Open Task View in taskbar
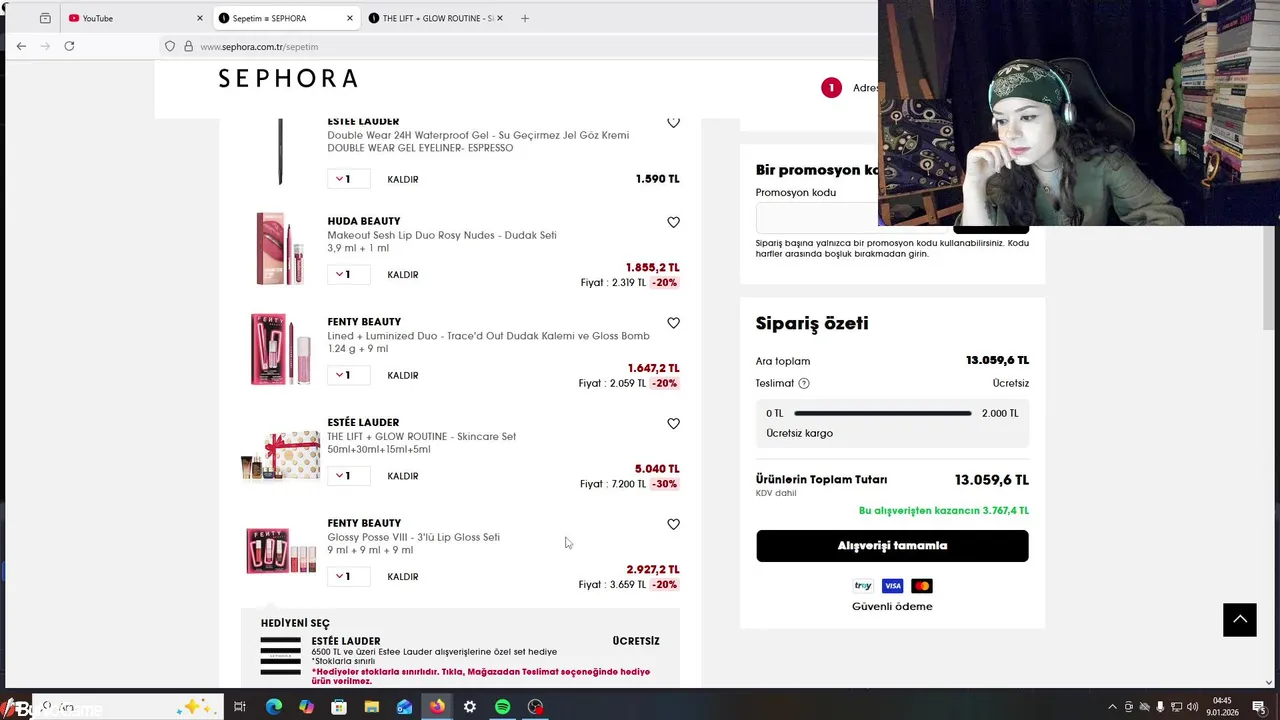Image resolution: width=1280 pixels, height=720 pixels. [240, 707]
